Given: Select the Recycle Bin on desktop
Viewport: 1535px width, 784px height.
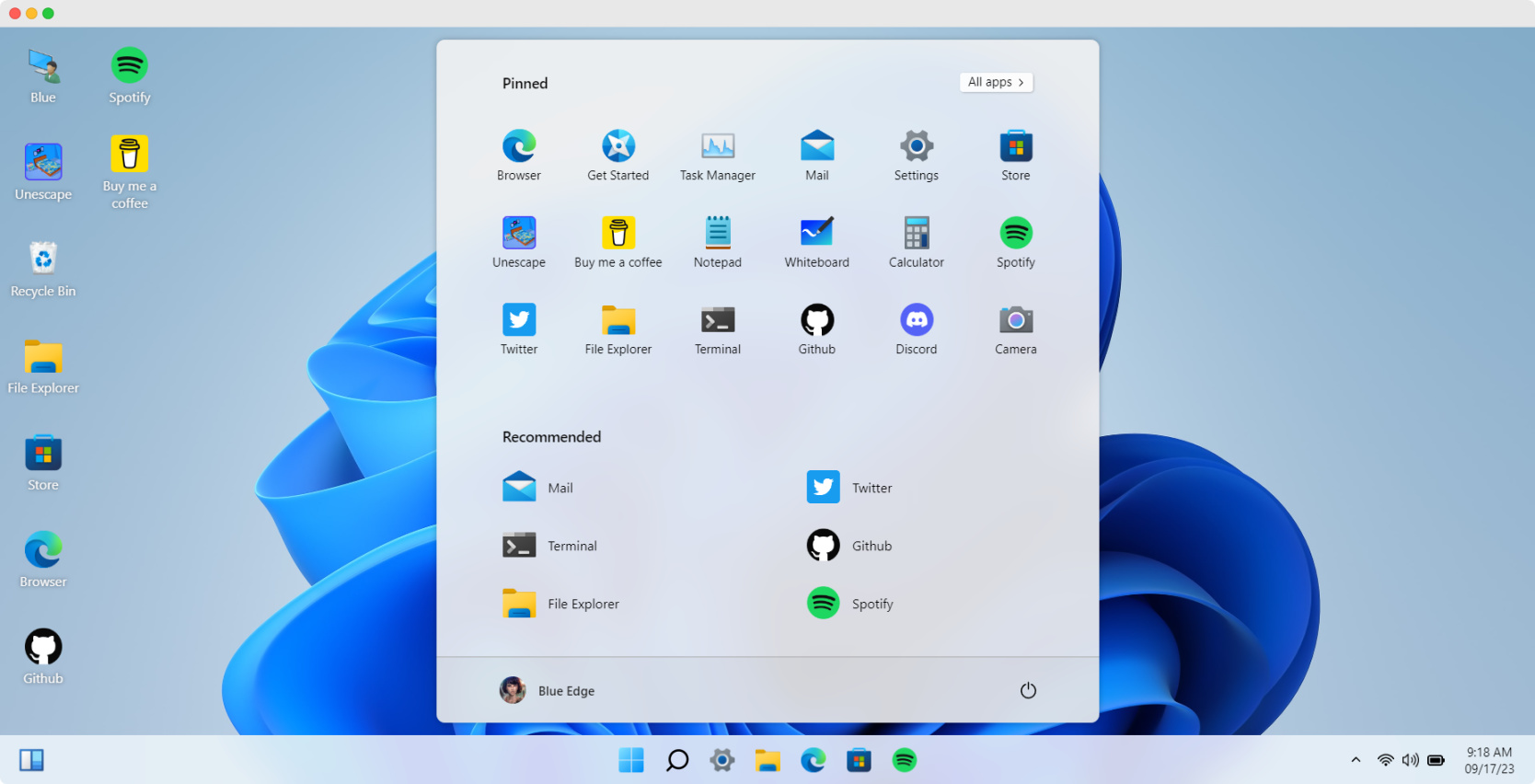Looking at the screenshot, I should [43, 269].
